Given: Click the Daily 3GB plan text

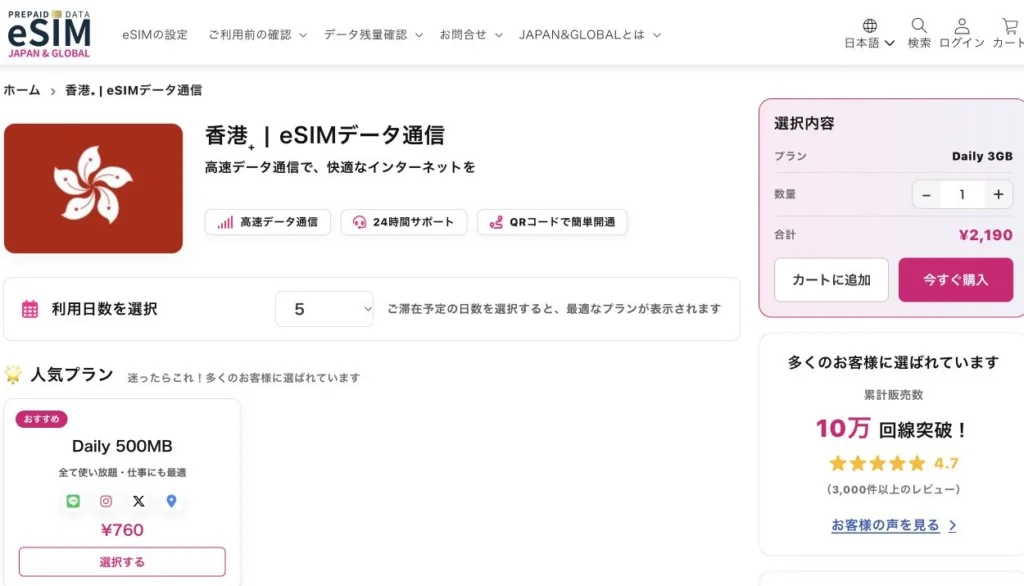Looking at the screenshot, I should tap(982, 156).
